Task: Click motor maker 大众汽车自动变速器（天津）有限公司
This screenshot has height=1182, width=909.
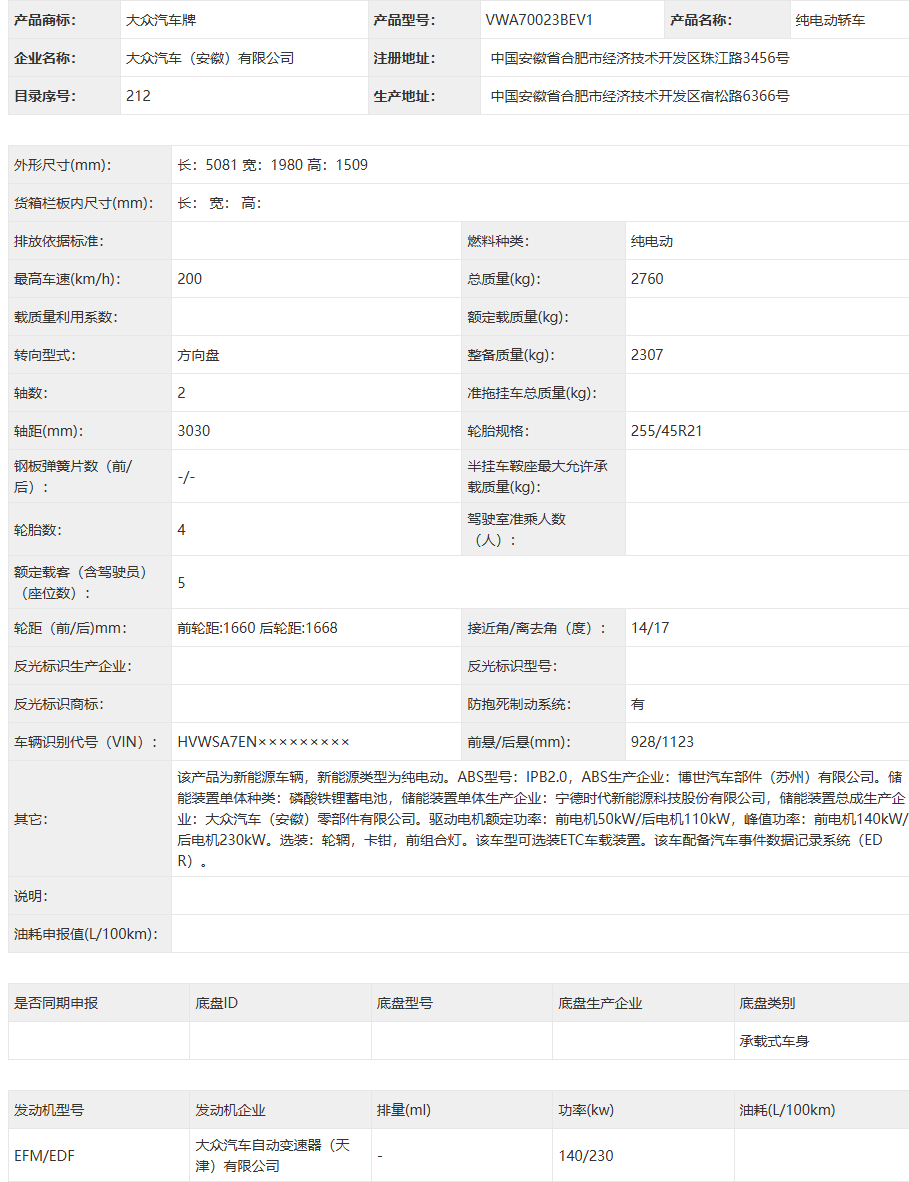Action: click(273, 1156)
